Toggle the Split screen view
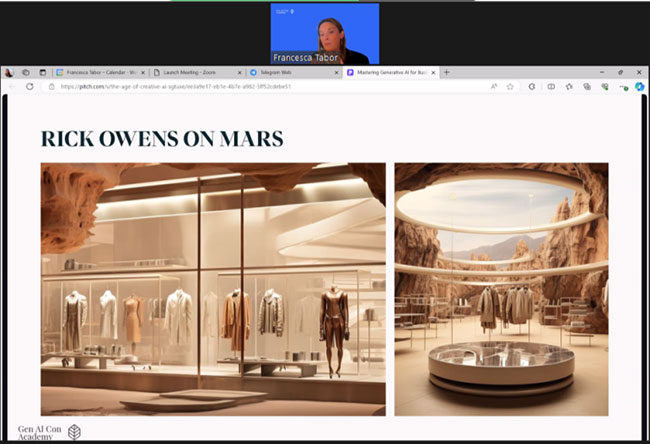This screenshot has height=444, width=650. pos(551,87)
